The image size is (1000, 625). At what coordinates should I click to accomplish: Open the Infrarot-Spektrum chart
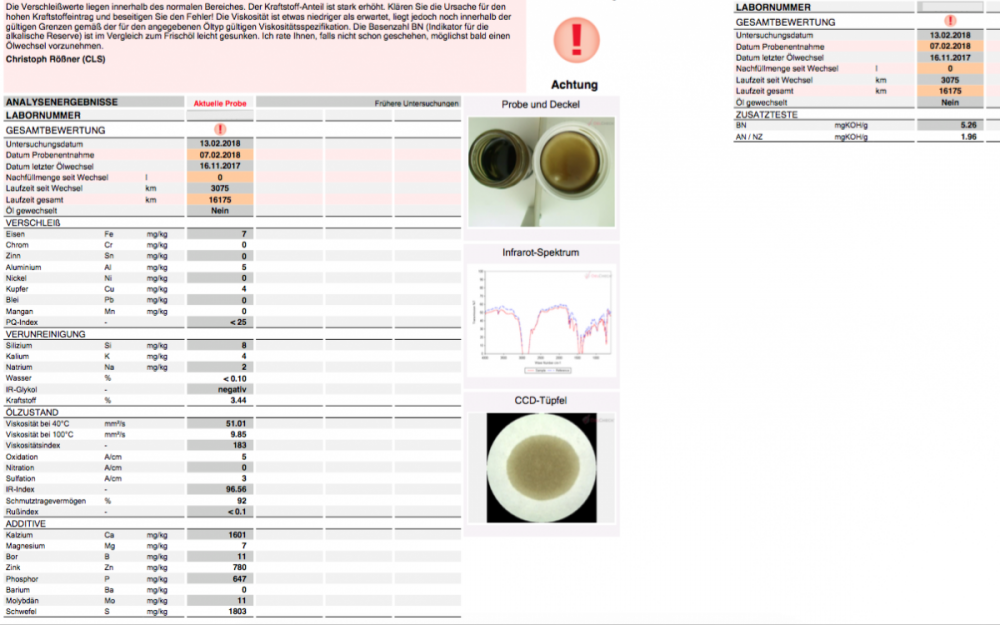pyautogui.click(x=541, y=315)
